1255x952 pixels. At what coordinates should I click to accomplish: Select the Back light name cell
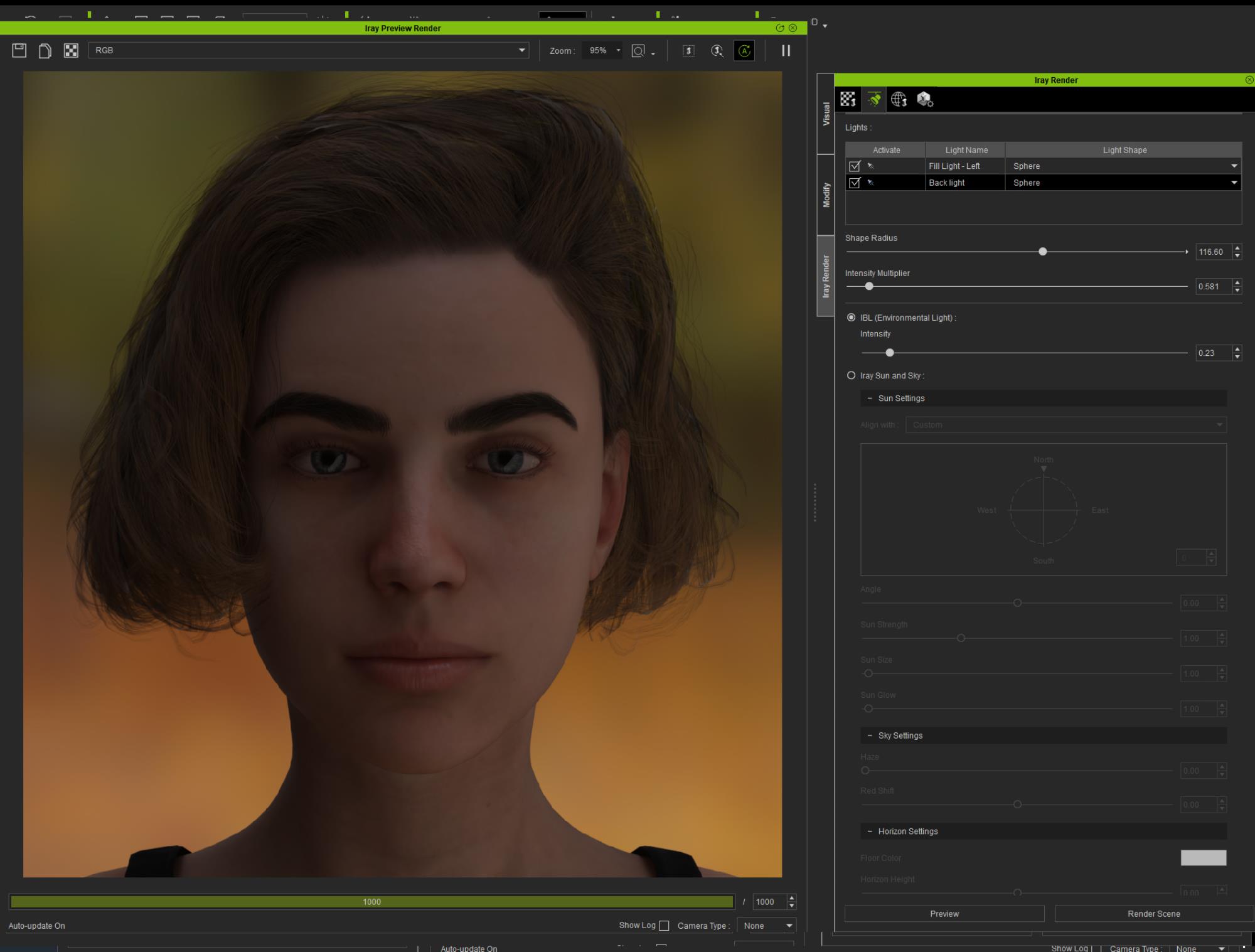(x=965, y=183)
